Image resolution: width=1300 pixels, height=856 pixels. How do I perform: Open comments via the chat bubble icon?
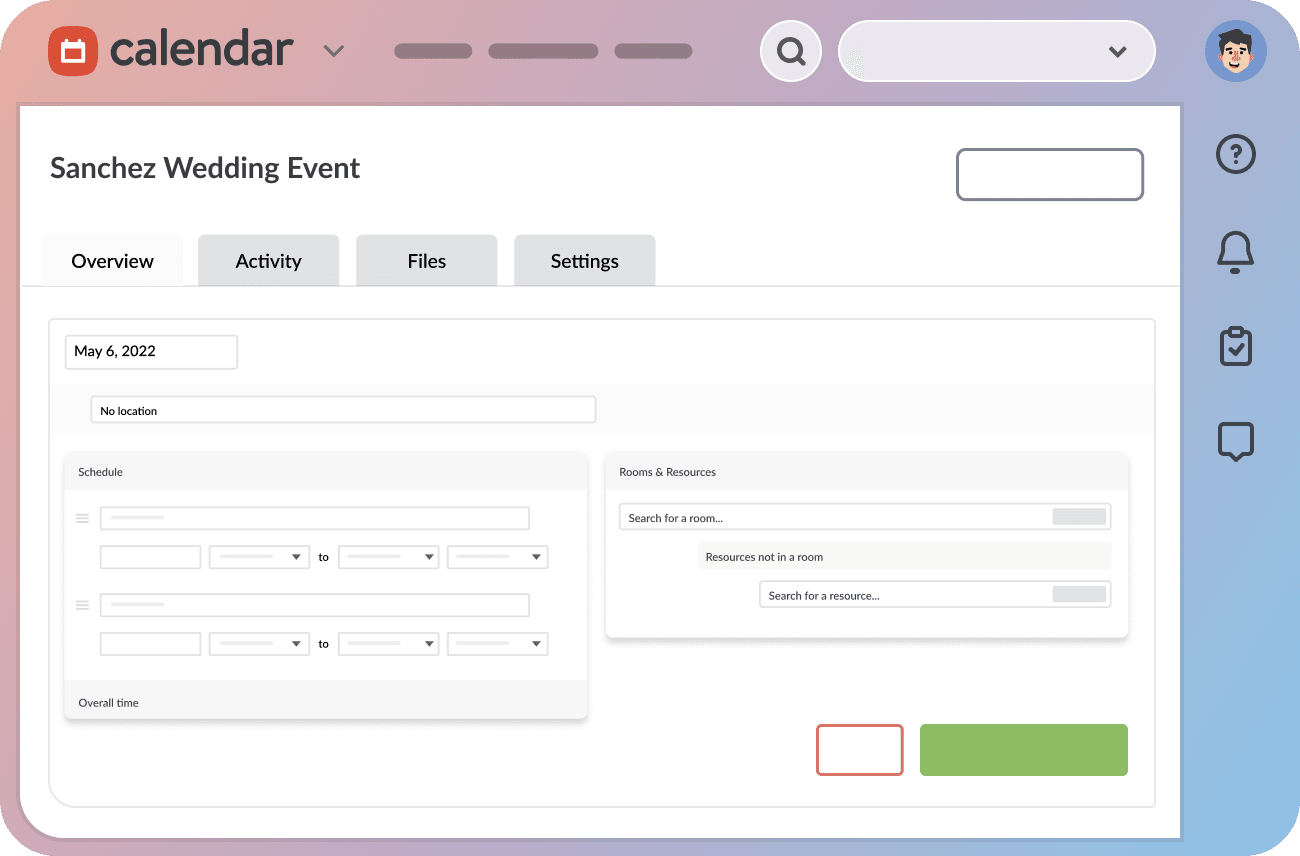[1235, 440]
